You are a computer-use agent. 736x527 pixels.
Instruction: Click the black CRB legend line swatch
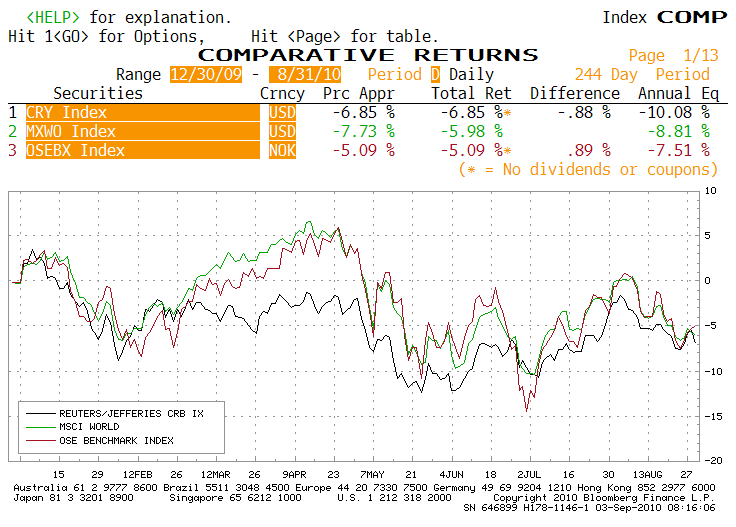point(41,413)
